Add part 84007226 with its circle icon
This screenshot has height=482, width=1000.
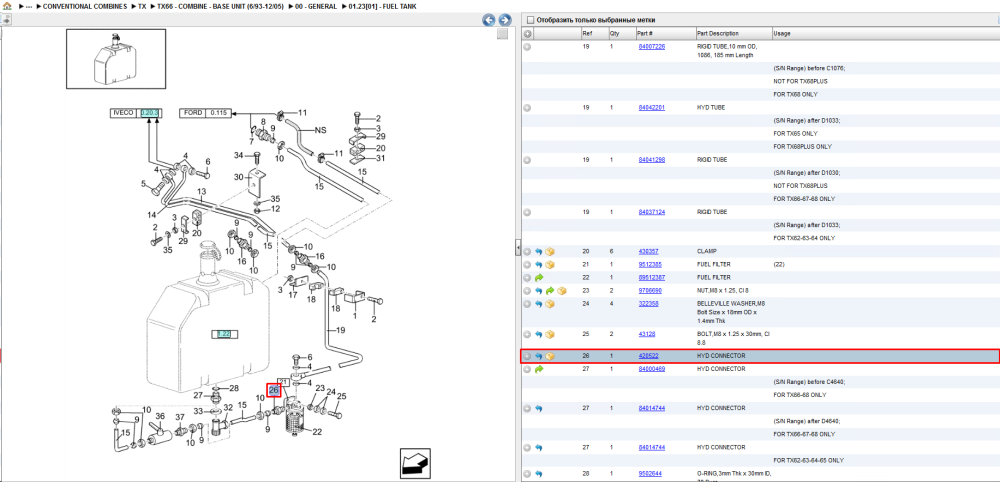(527, 47)
